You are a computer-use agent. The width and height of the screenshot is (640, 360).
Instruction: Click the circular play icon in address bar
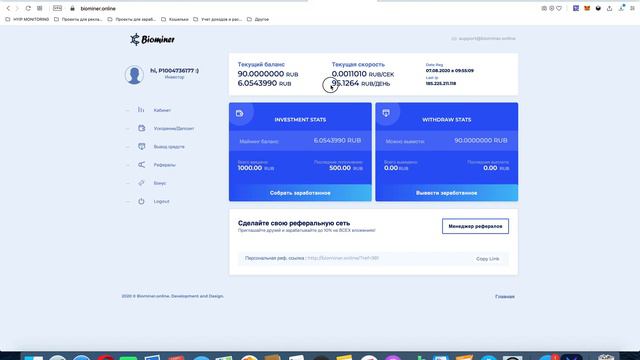tap(552, 8)
